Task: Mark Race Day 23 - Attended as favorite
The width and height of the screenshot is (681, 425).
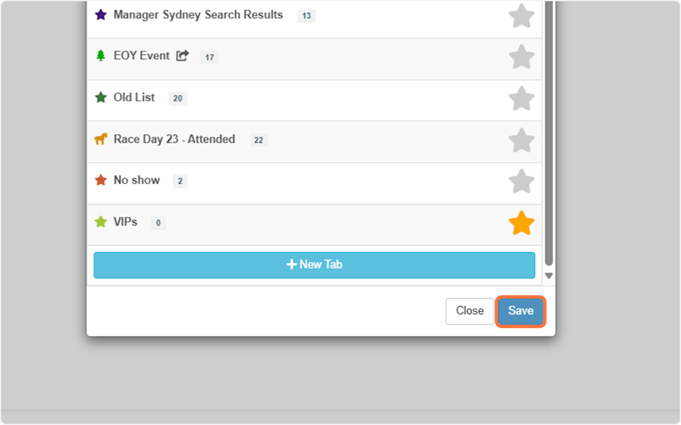Action: coord(521,140)
